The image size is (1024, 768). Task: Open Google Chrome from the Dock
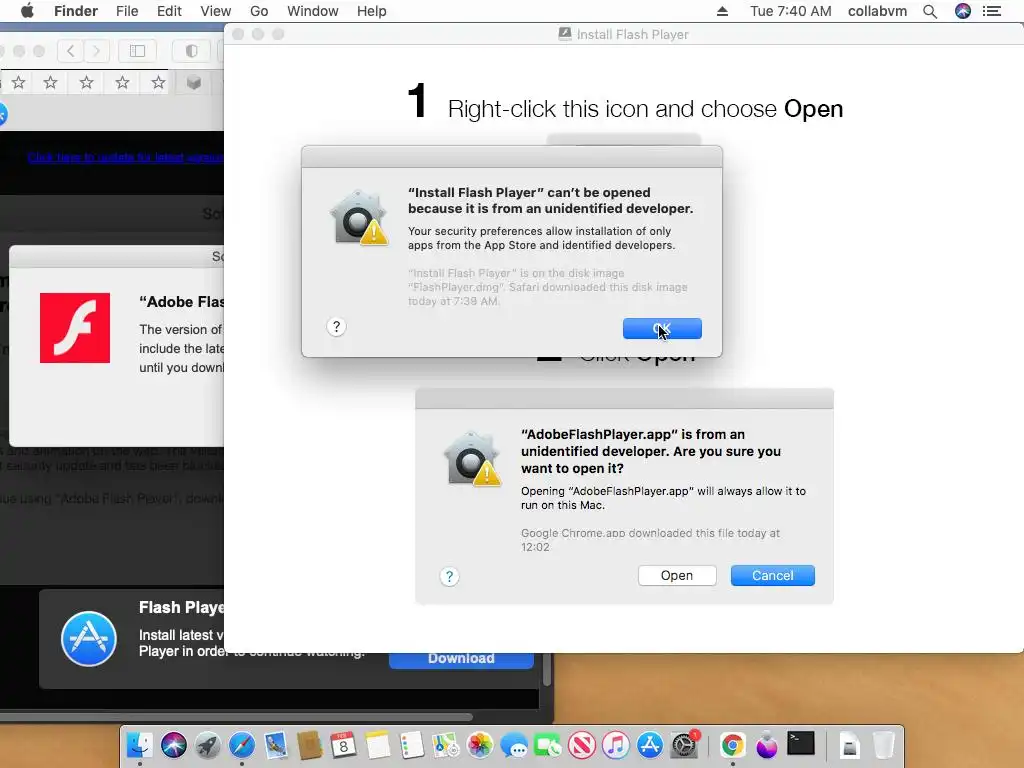coord(733,745)
